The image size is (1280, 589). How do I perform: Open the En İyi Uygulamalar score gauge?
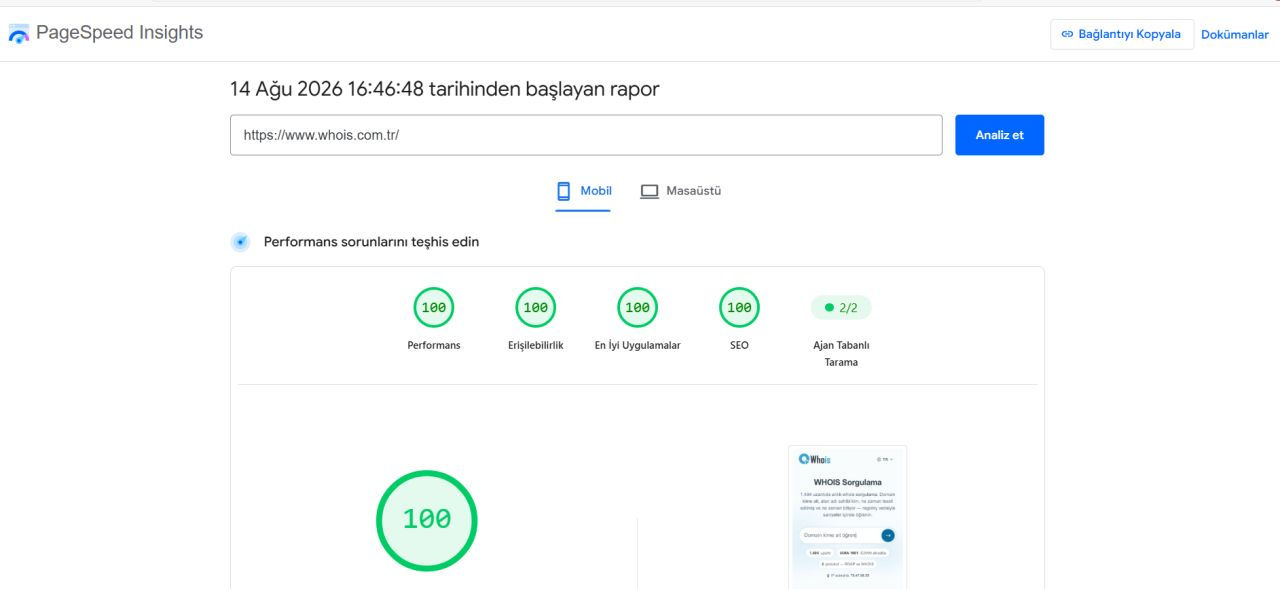point(638,308)
